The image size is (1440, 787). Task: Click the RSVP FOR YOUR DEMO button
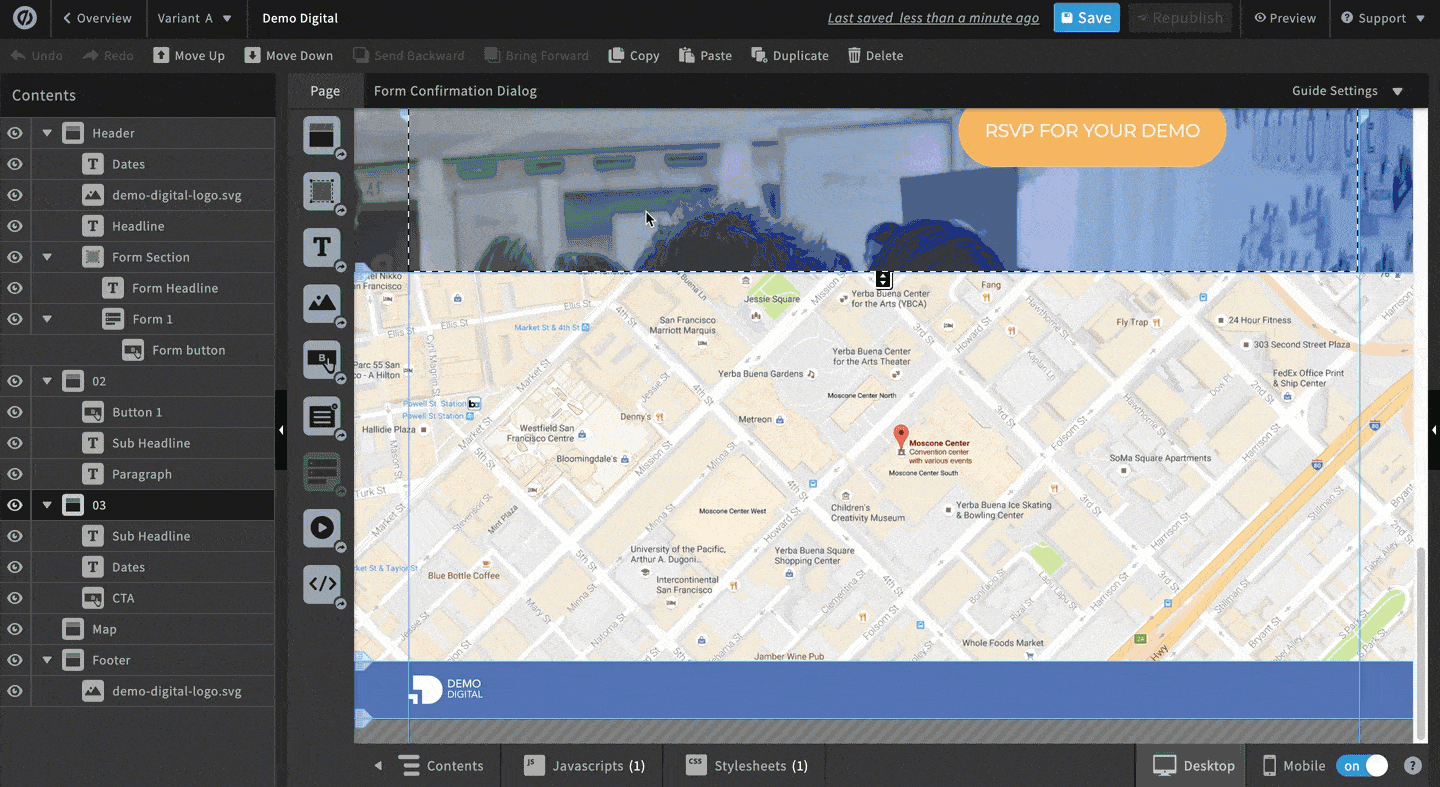pyautogui.click(x=1092, y=131)
